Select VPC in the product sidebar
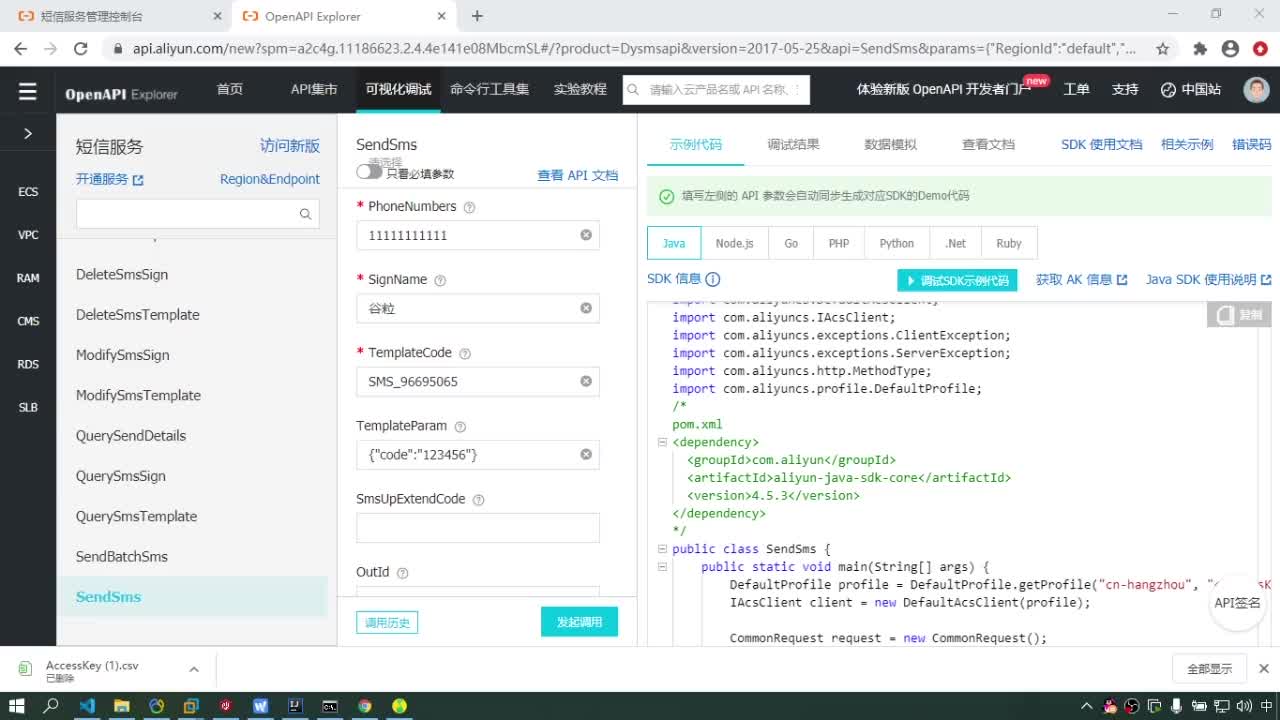This screenshot has width=1280, height=720. click(28, 235)
